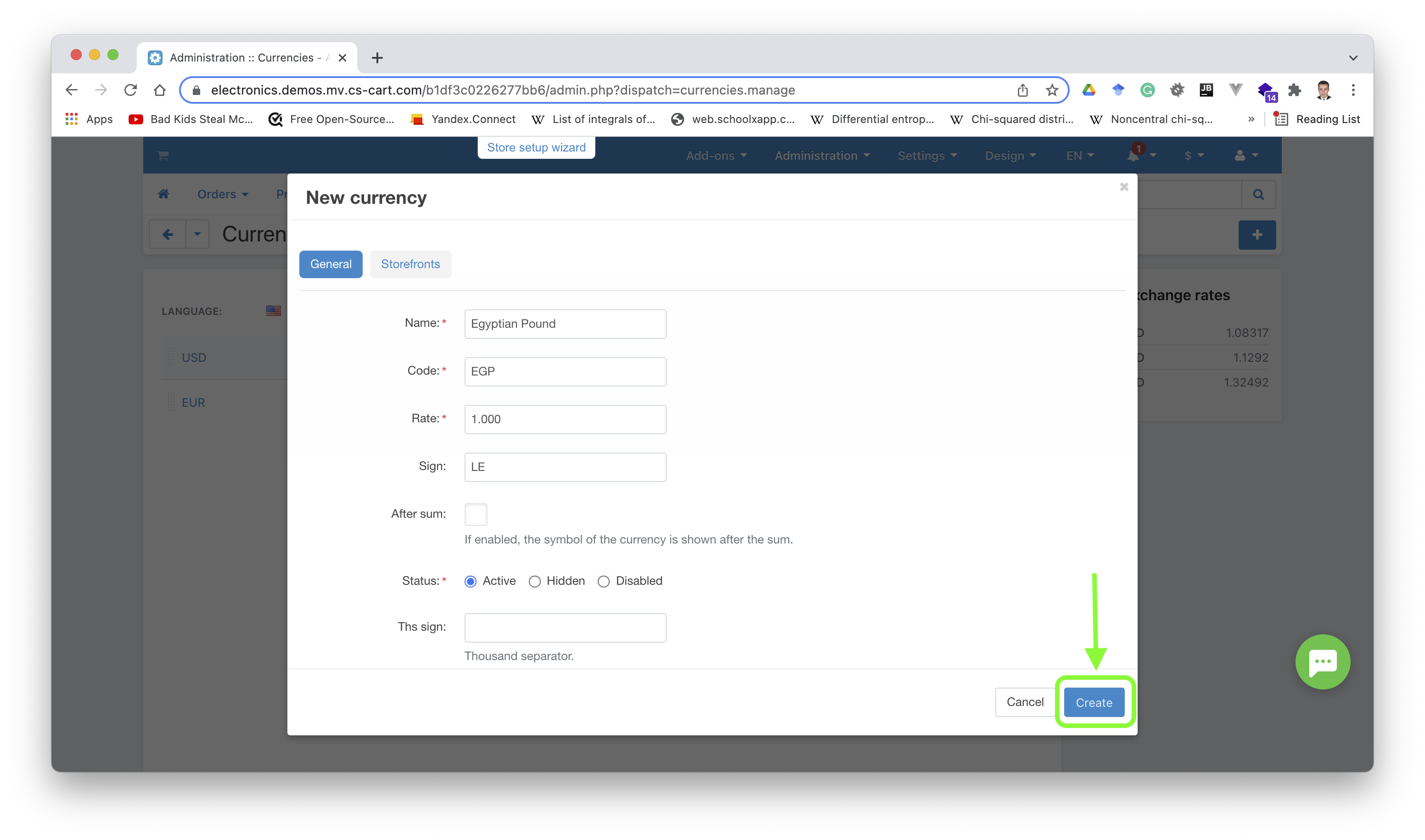This screenshot has width=1425, height=840.
Task: Click the Administration menu item
Action: click(x=820, y=155)
